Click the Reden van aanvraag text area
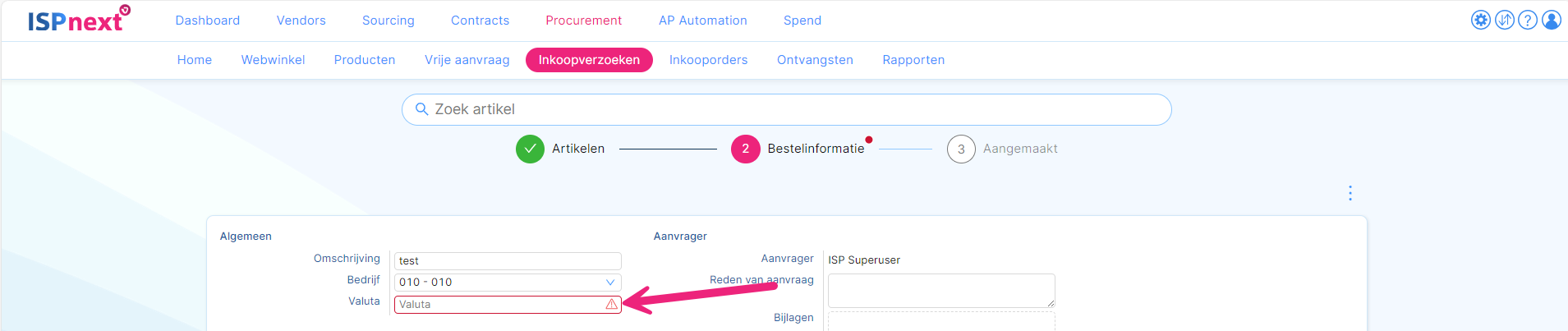This screenshot has width=1568, height=331. (x=940, y=290)
